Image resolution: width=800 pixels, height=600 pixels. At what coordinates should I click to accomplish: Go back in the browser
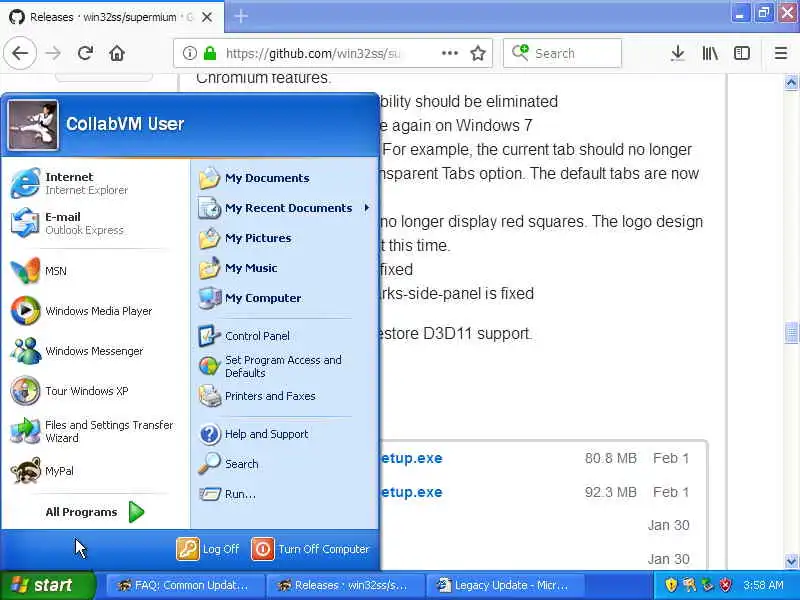(x=20, y=53)
